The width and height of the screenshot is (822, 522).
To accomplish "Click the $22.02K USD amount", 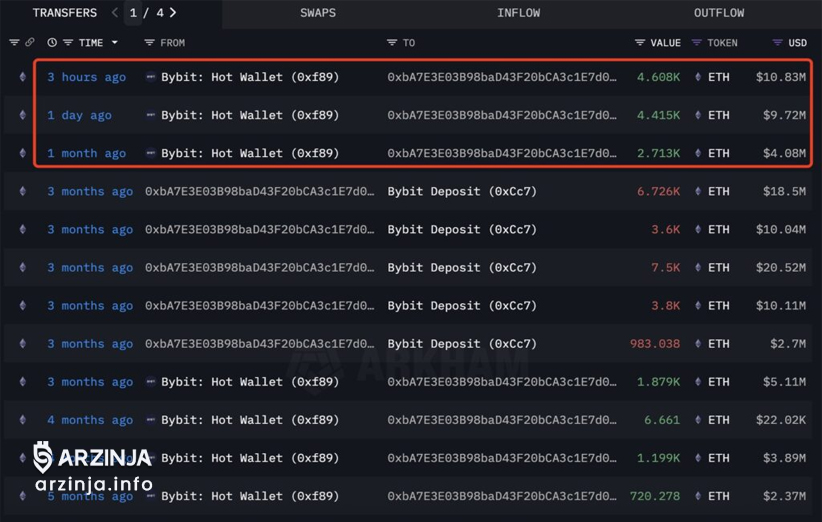I will coord(781,420).
